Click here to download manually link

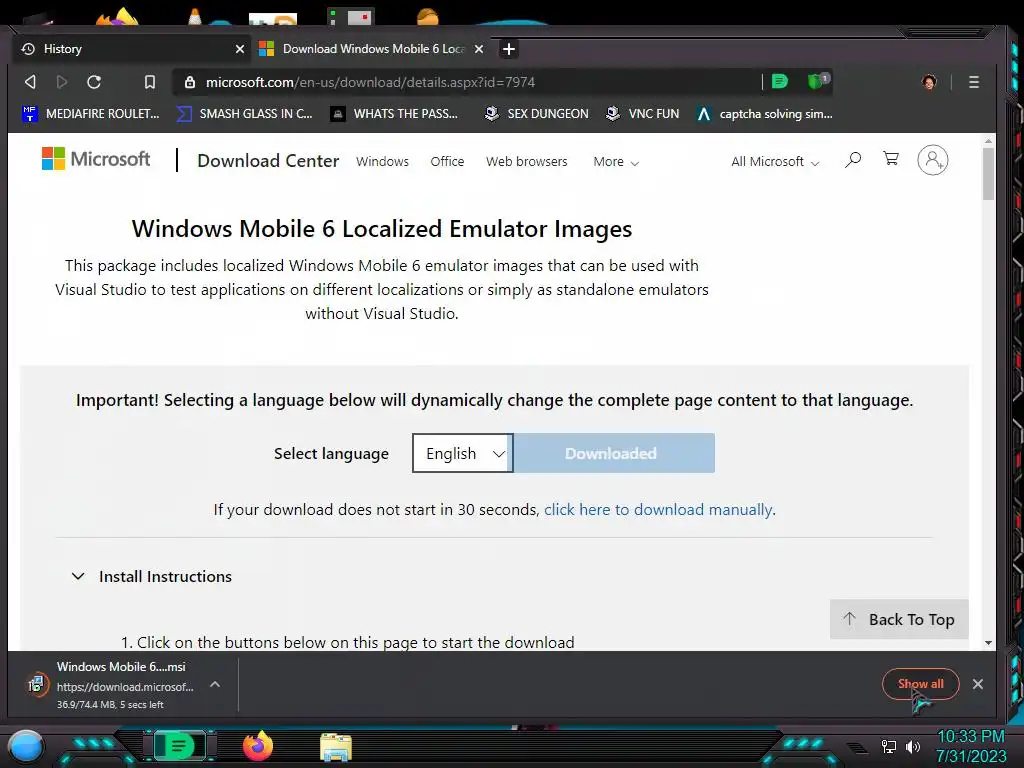[x=658, y=509]
